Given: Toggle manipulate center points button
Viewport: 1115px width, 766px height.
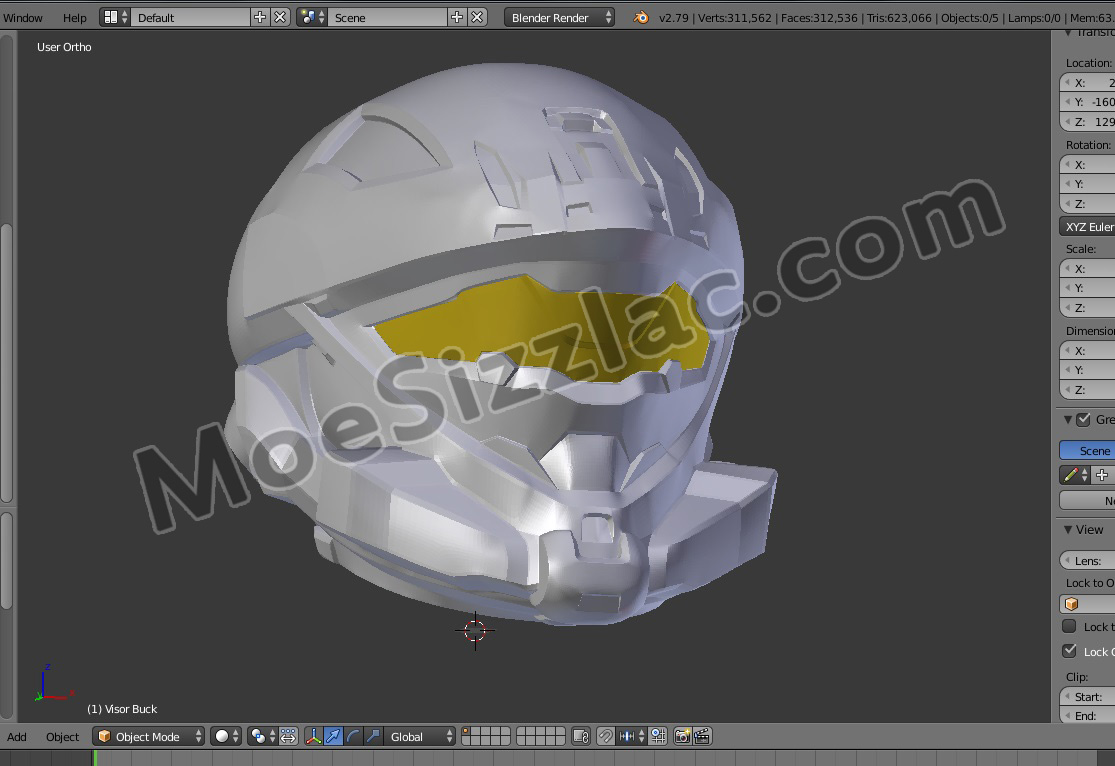Looking at the screenshot, I should (x=288, y=737).
